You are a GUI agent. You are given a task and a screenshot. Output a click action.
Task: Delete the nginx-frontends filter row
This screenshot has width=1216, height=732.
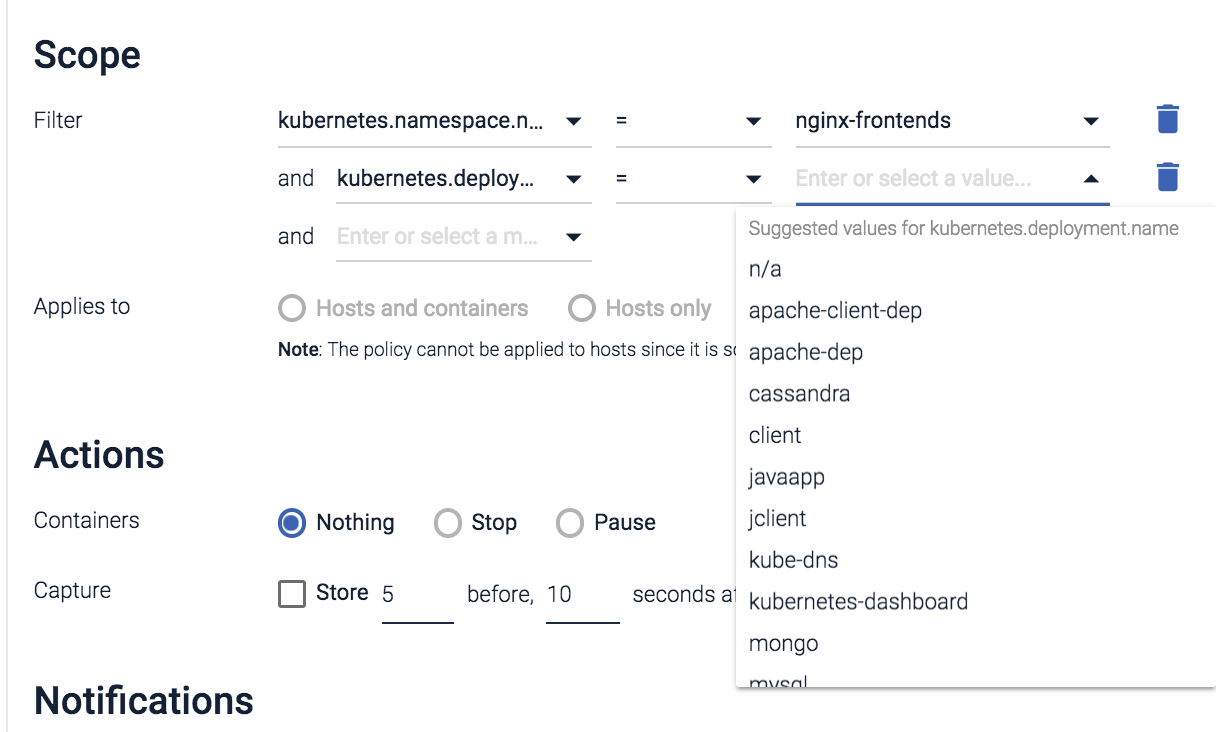point(1168,119)
